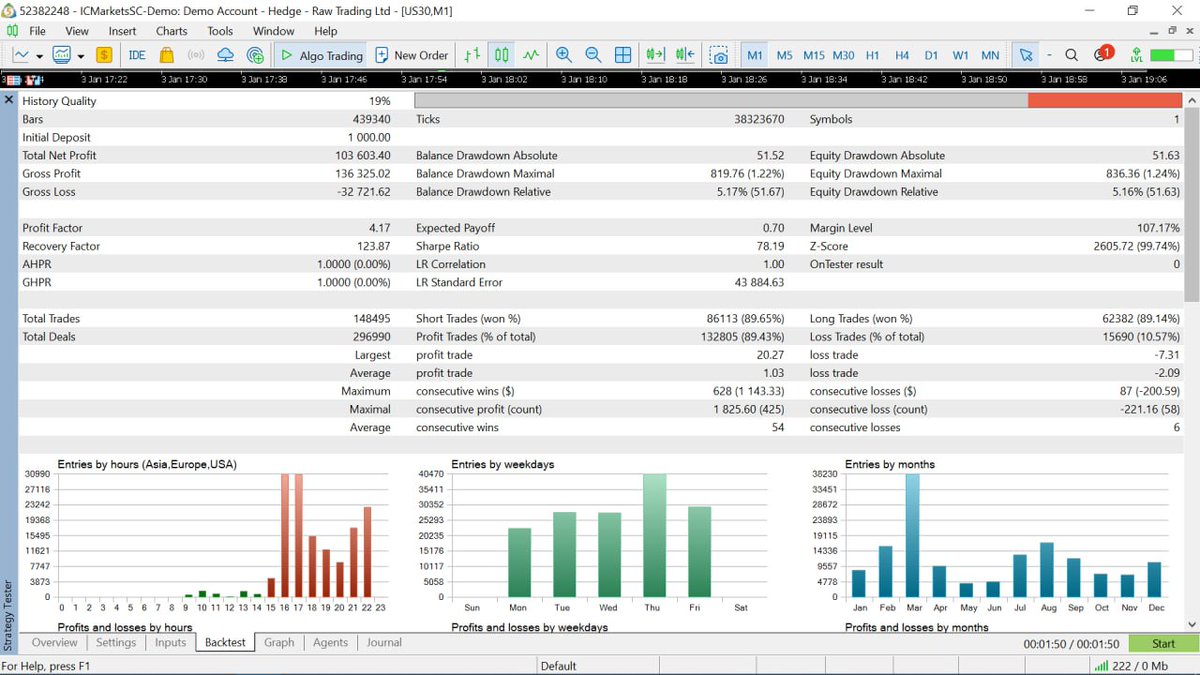Close the Strategy Tester panel
The image size is (1200, 675).
(9, 100)
